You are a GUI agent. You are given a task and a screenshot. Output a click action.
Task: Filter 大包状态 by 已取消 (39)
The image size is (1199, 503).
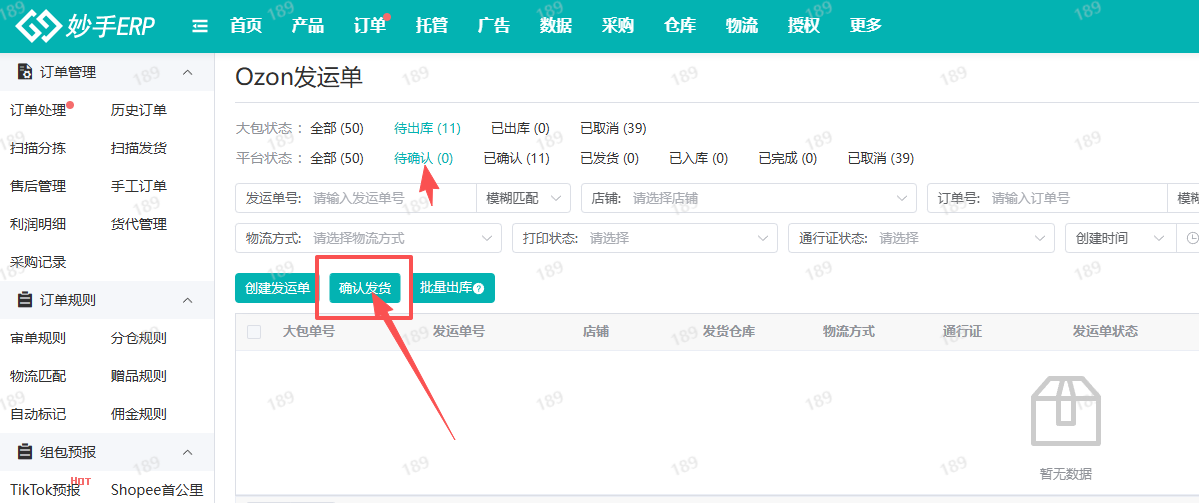click(613, 128)
